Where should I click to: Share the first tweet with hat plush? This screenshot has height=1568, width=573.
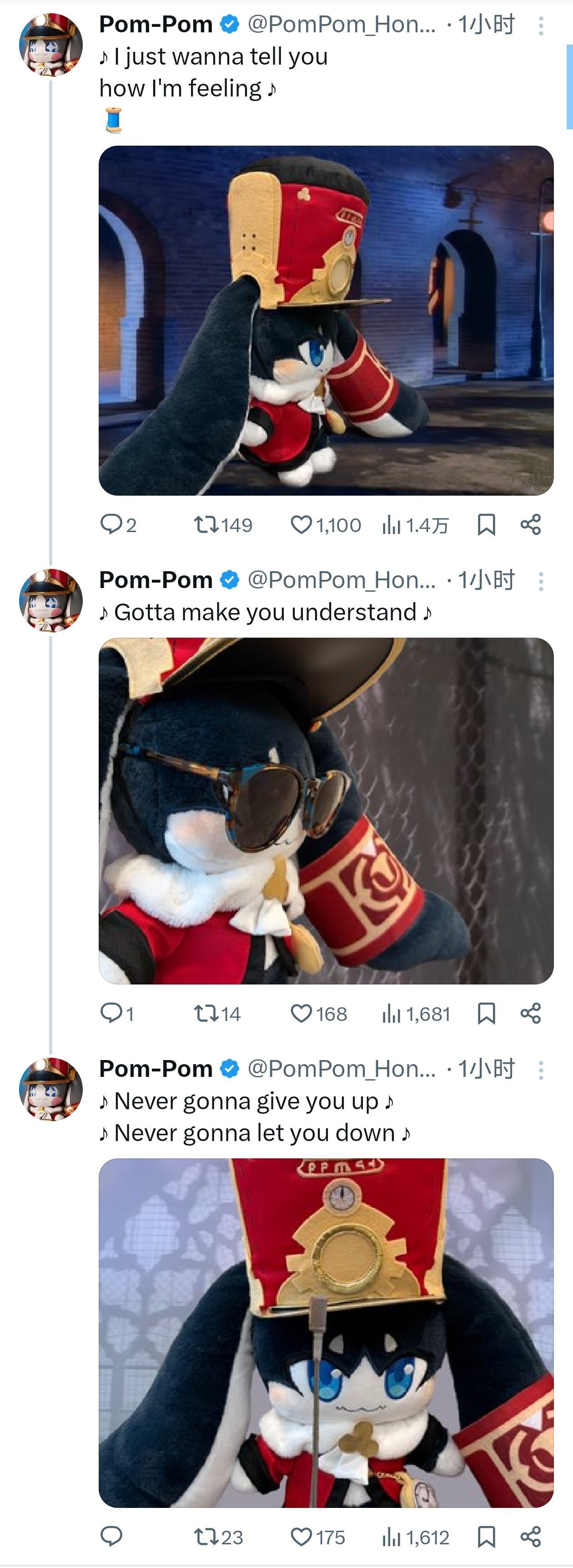pos(530,524)
